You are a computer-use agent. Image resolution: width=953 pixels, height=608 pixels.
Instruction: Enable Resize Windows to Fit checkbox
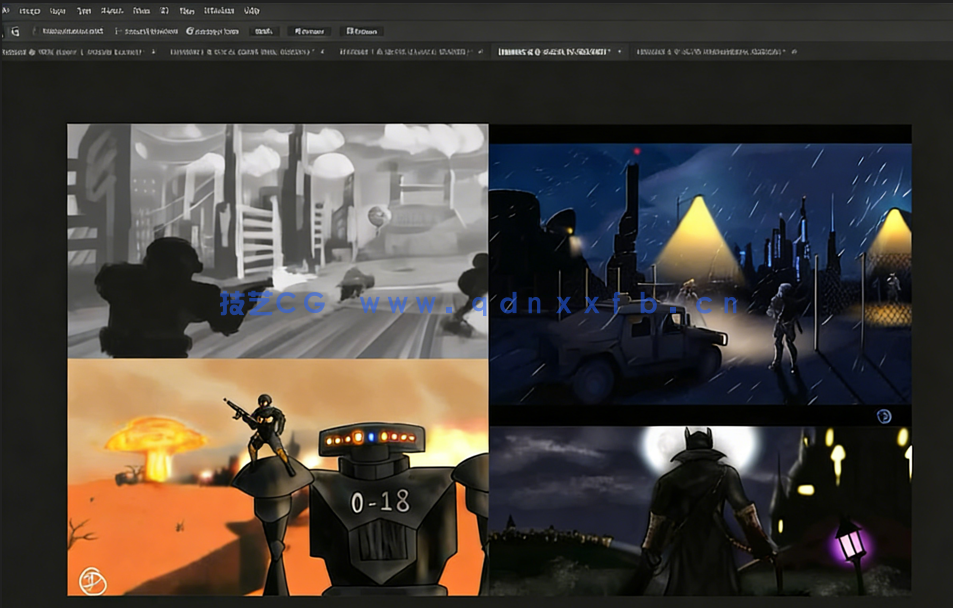pyautogui.click(x=34, y=31)
